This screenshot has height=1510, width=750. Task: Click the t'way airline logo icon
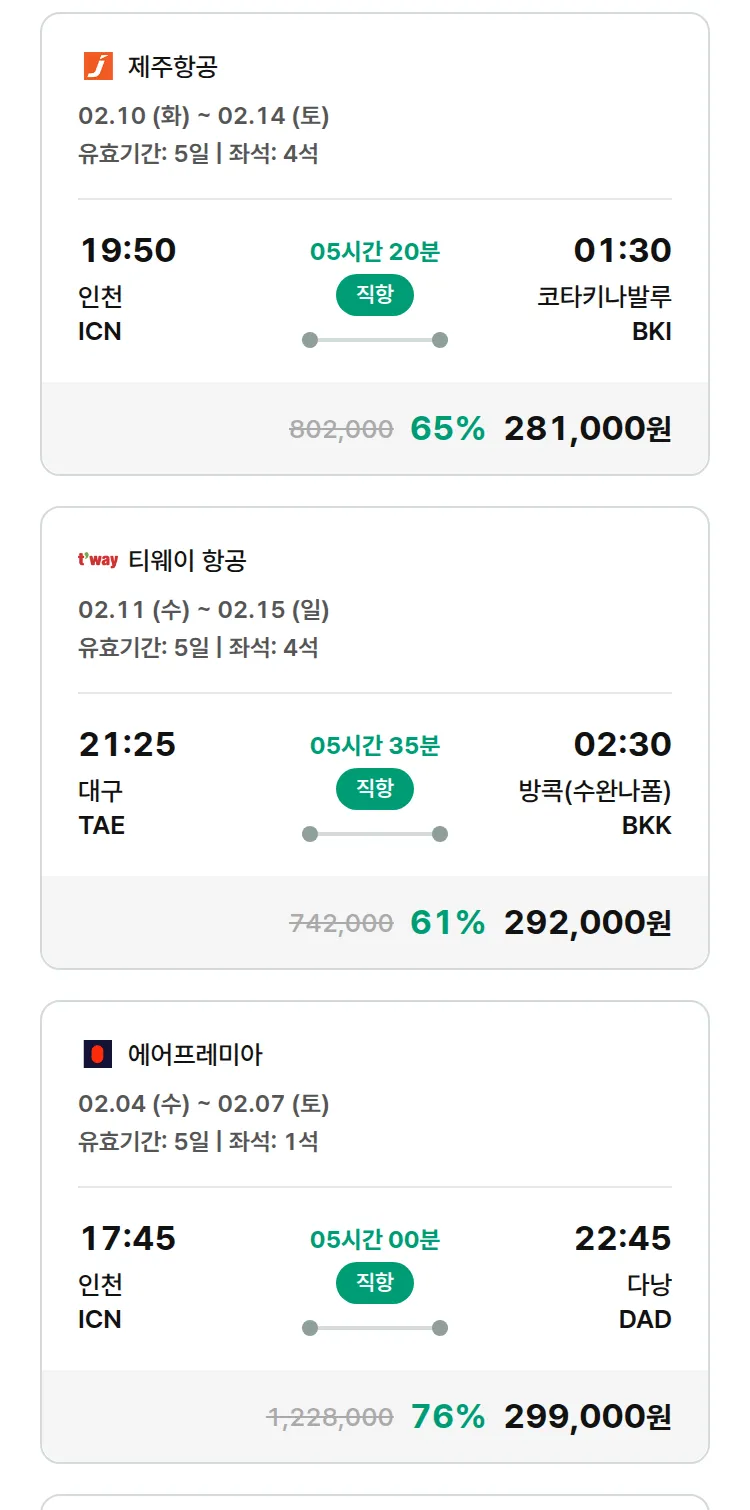coord(98,560)
